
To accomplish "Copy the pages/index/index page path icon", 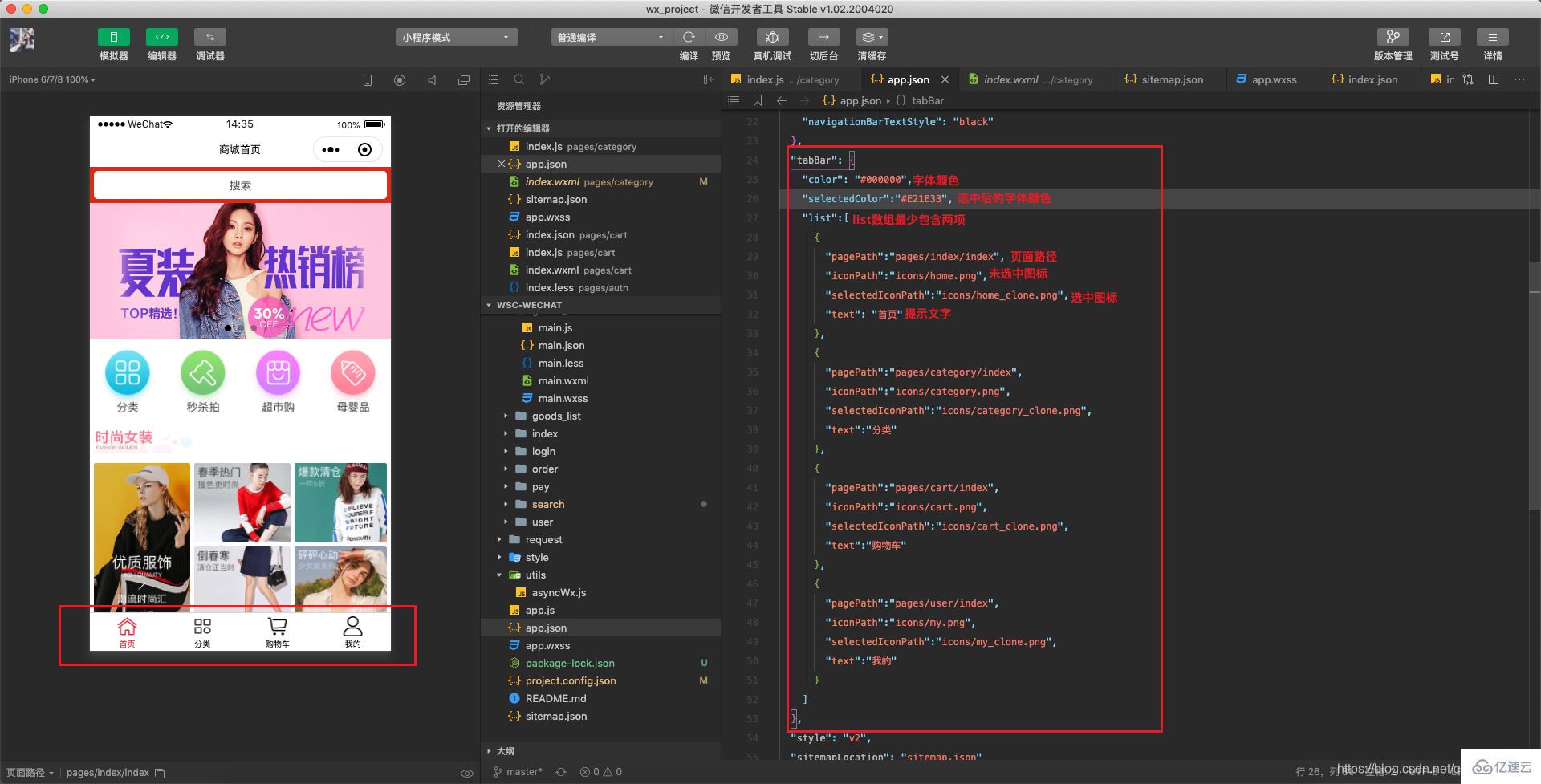I will (160, 773).
